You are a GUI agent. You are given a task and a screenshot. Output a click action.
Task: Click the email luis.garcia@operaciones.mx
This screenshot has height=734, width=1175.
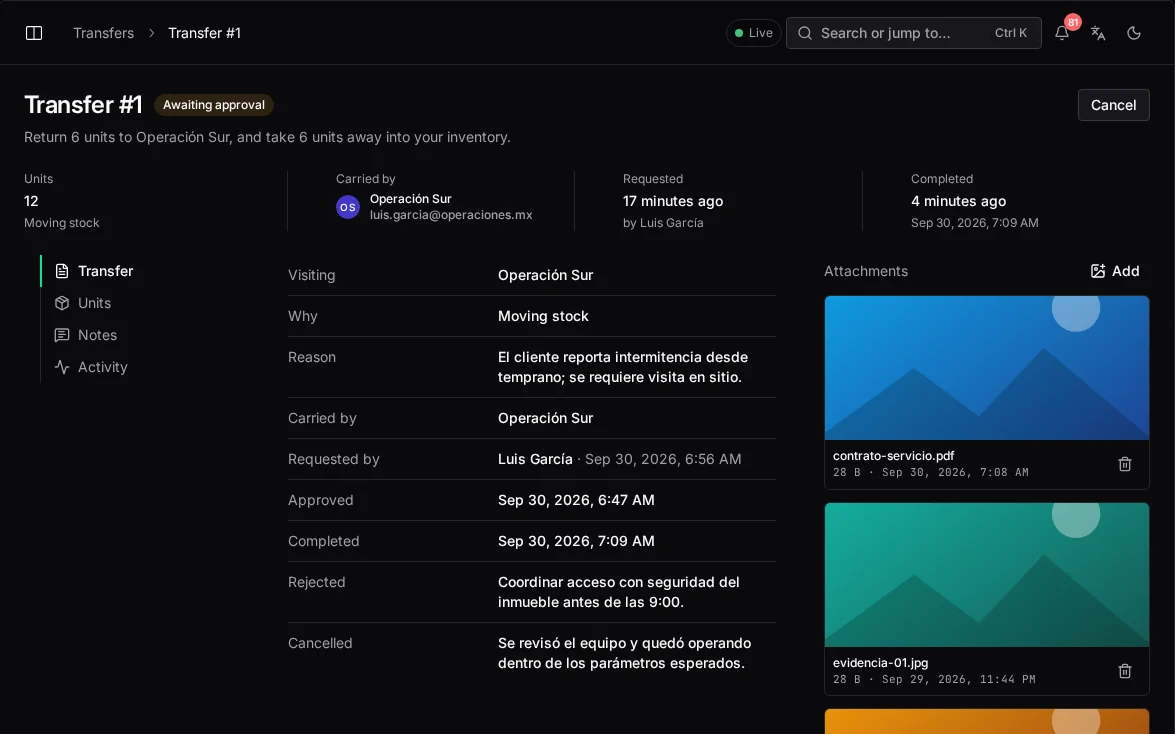point(451,215)
